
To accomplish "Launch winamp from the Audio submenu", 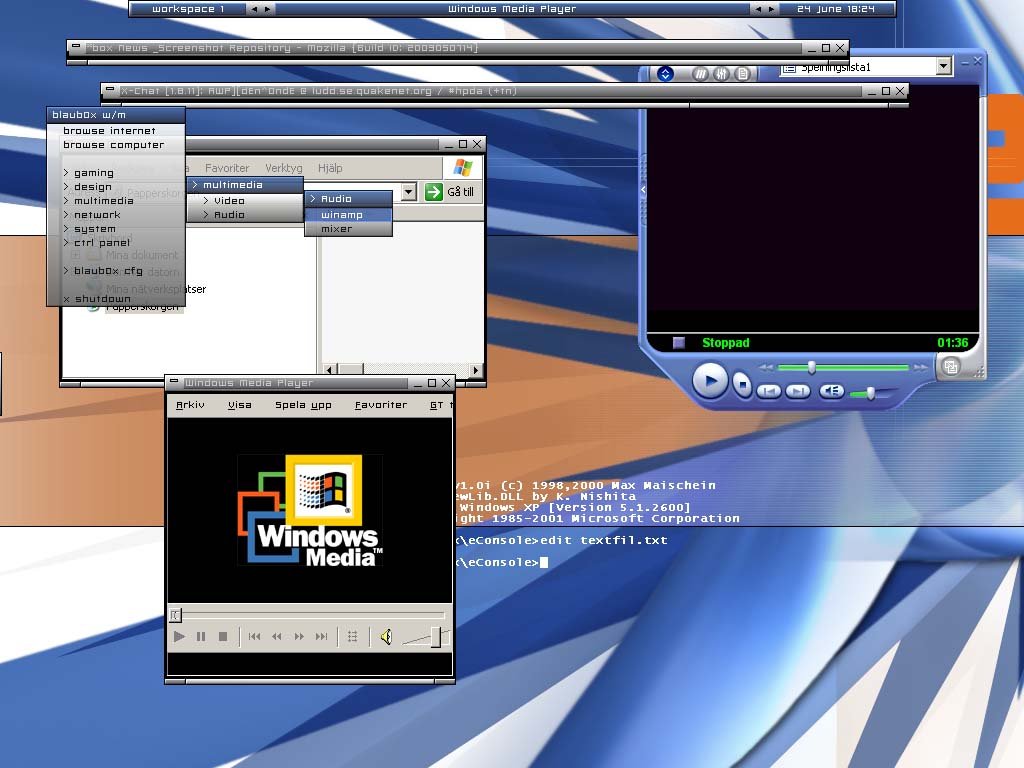I will (349, 215).
